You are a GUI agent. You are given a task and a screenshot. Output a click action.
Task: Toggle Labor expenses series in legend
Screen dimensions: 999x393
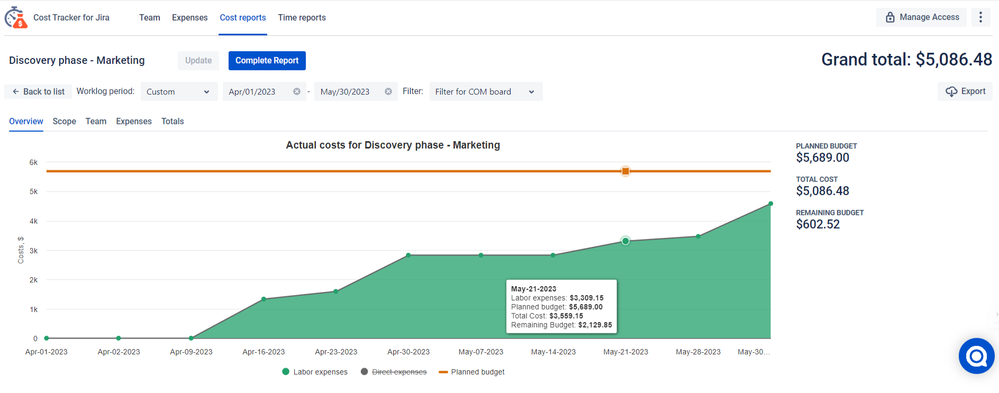click(314, 372)
